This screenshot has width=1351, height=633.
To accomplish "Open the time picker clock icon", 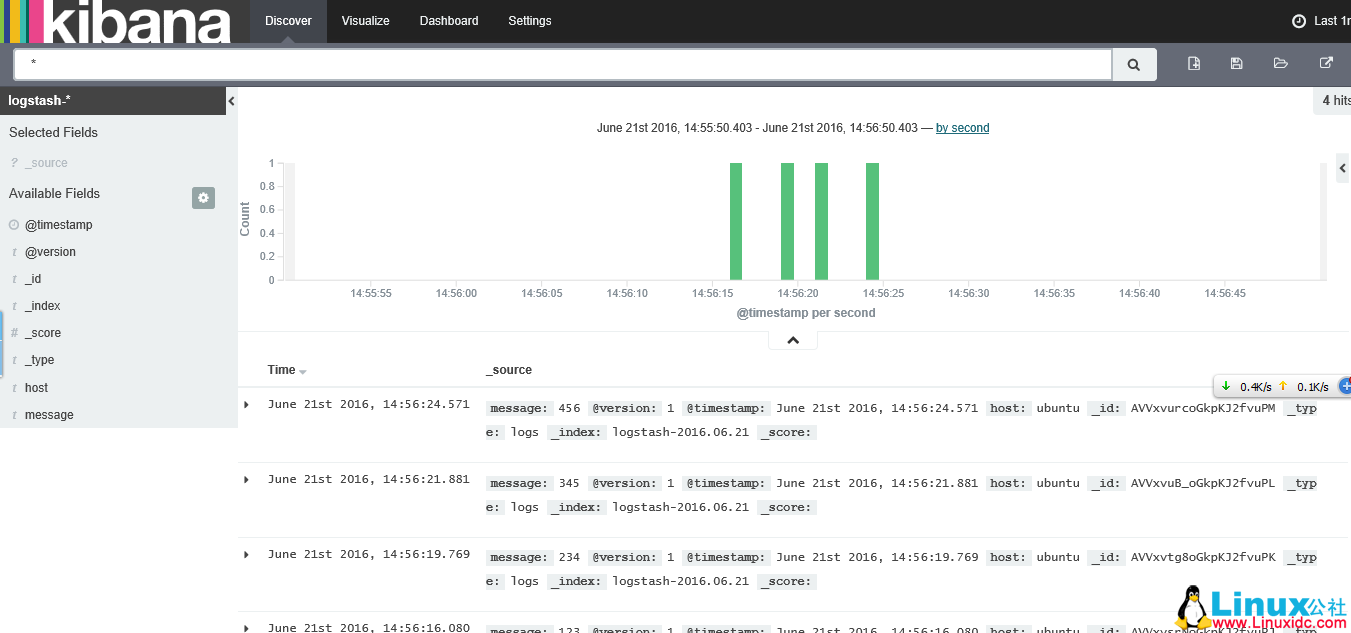I will tap(1297, 20).
